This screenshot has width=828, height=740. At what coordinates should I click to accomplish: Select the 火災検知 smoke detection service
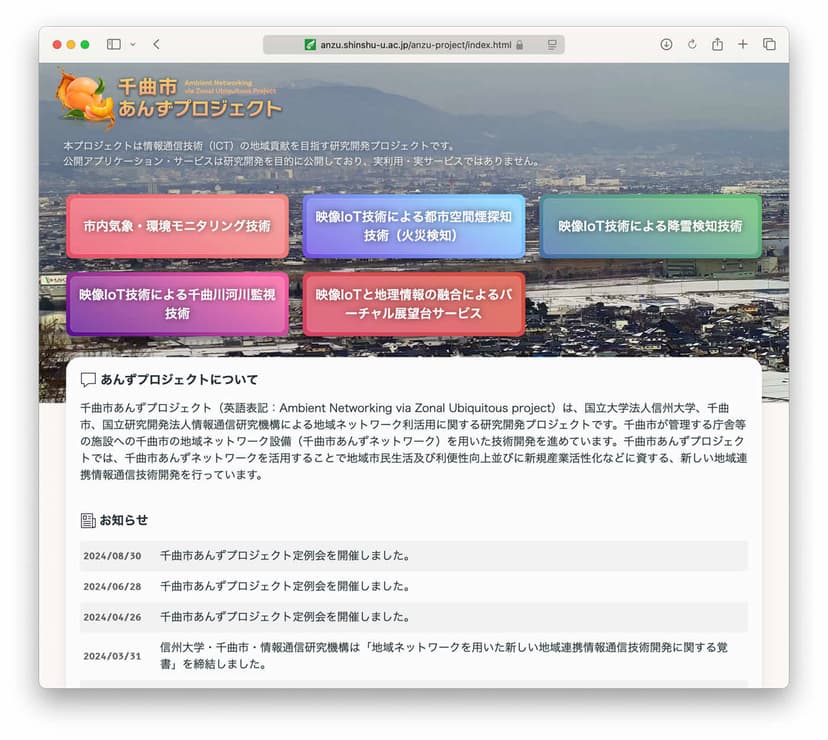pos(413,227)
